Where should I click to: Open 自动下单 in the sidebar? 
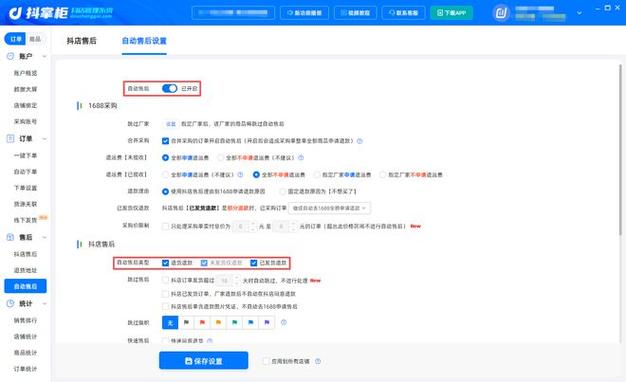click(x=25, y=172)
